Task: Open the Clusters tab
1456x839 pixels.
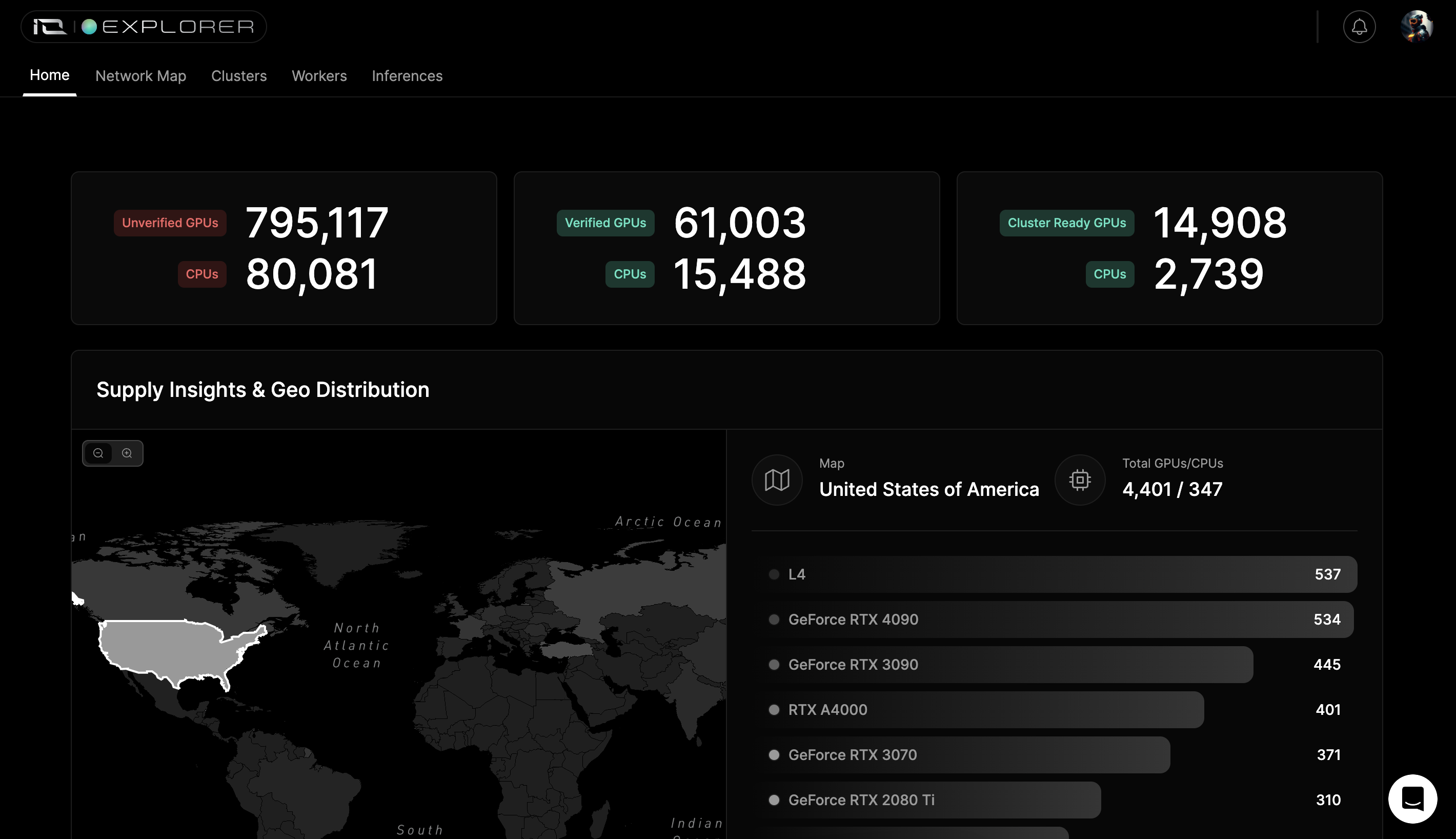Action: click(238, 75)
